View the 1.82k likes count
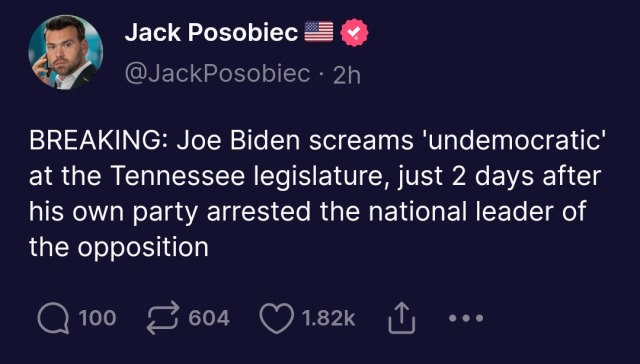The height and width of the screenshot is (364, 640). (x=329, y=318)
